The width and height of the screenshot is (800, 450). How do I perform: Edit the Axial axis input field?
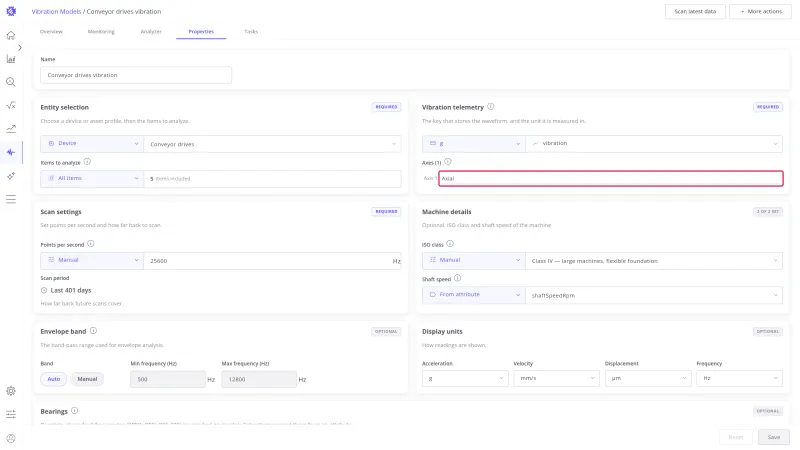click(611, 179)
